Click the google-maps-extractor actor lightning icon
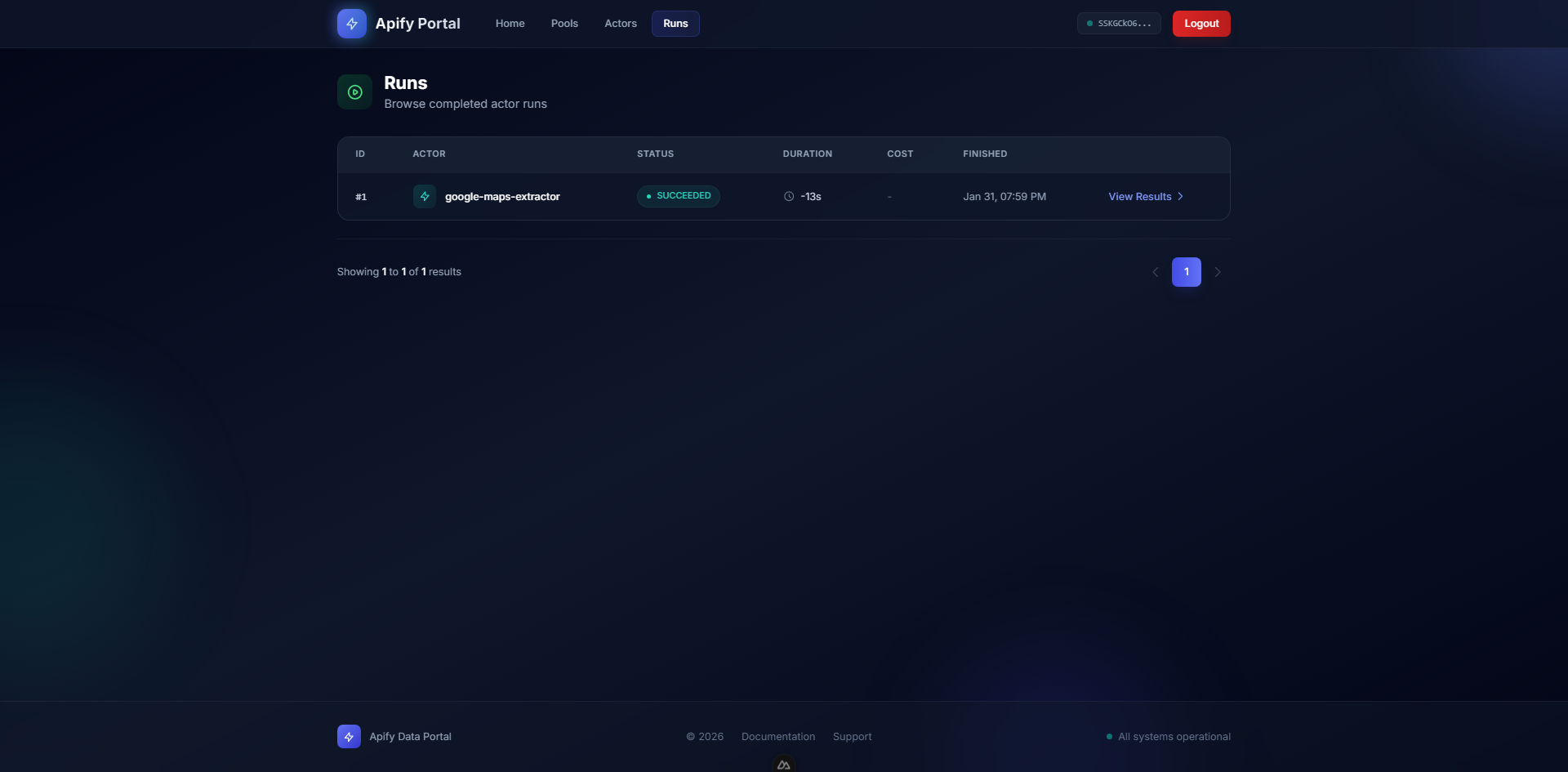This screenshot has width=1568, height=772. [424, 197]
